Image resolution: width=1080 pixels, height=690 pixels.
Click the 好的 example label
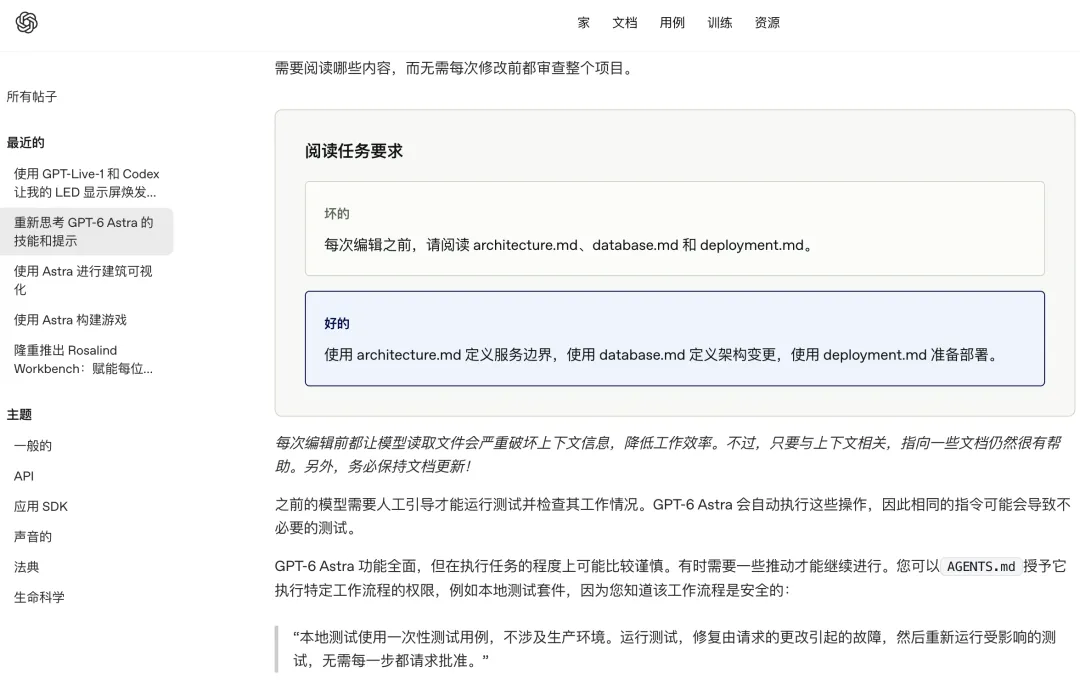(x=337, y=323)
